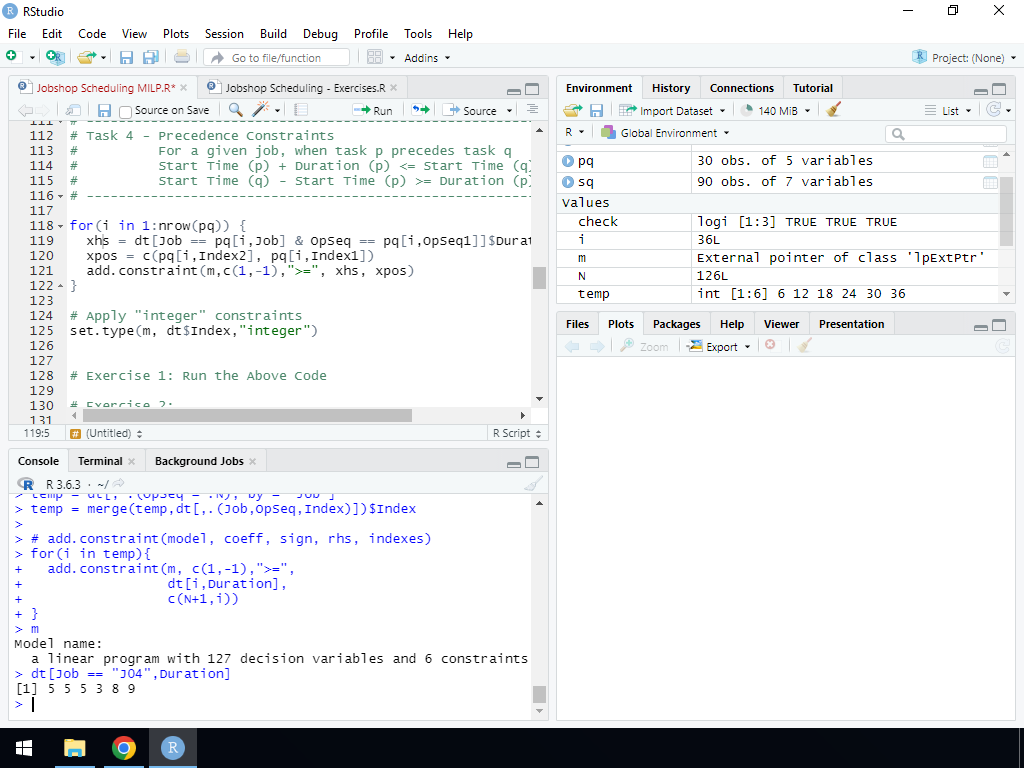This screenshot has width=1024, height=768.
Task: Expand the pq data frame details
Action: (x=568, y=161)
